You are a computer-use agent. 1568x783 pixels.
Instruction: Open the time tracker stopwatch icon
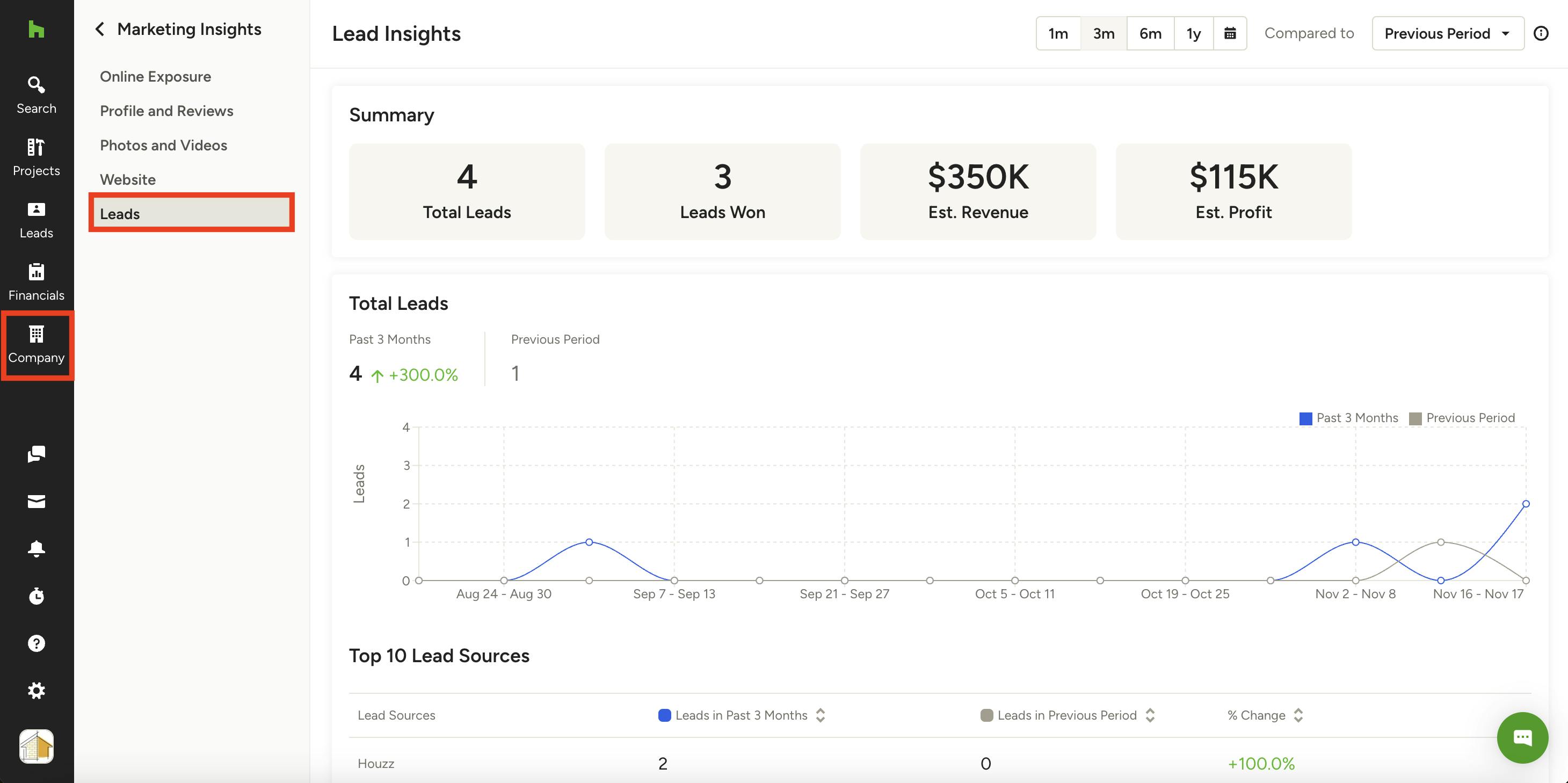(36, 596)
